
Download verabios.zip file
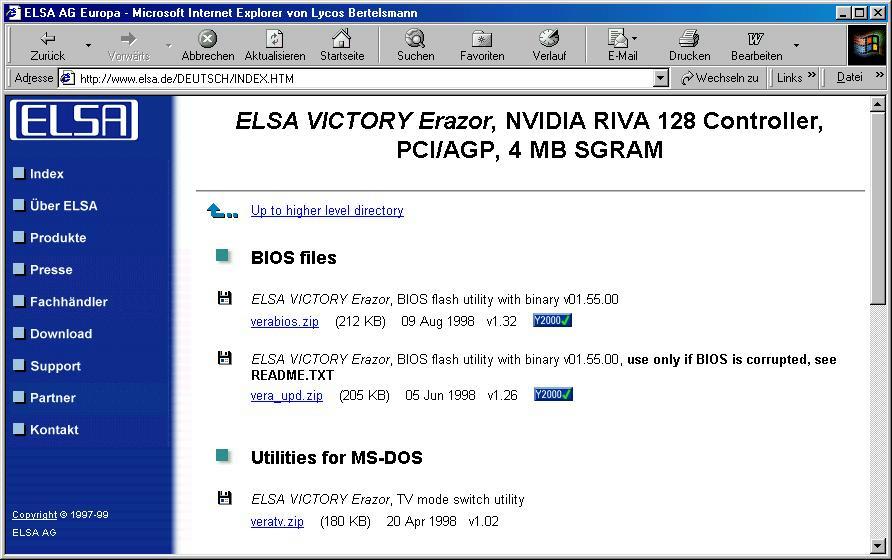coord(284,322)
